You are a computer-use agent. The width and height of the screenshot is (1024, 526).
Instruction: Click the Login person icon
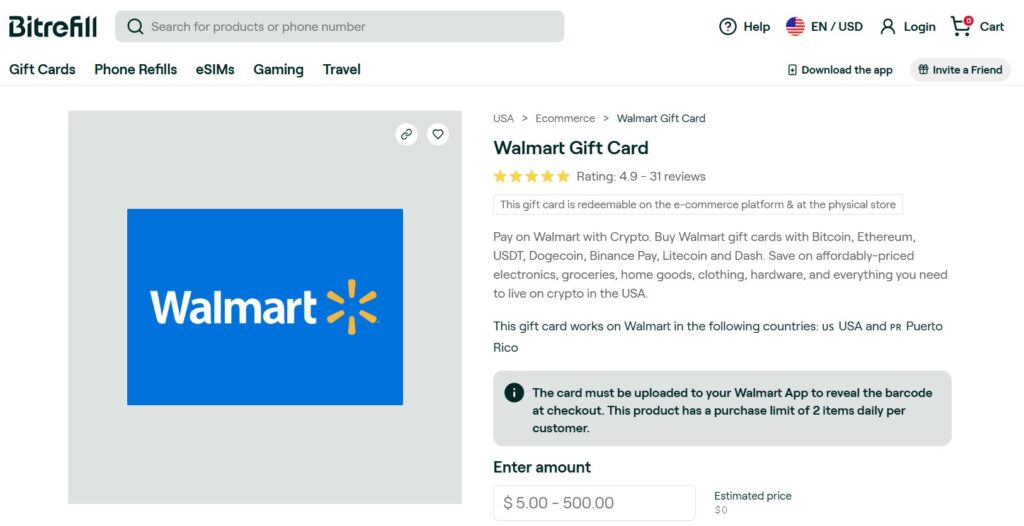(888, 27)
